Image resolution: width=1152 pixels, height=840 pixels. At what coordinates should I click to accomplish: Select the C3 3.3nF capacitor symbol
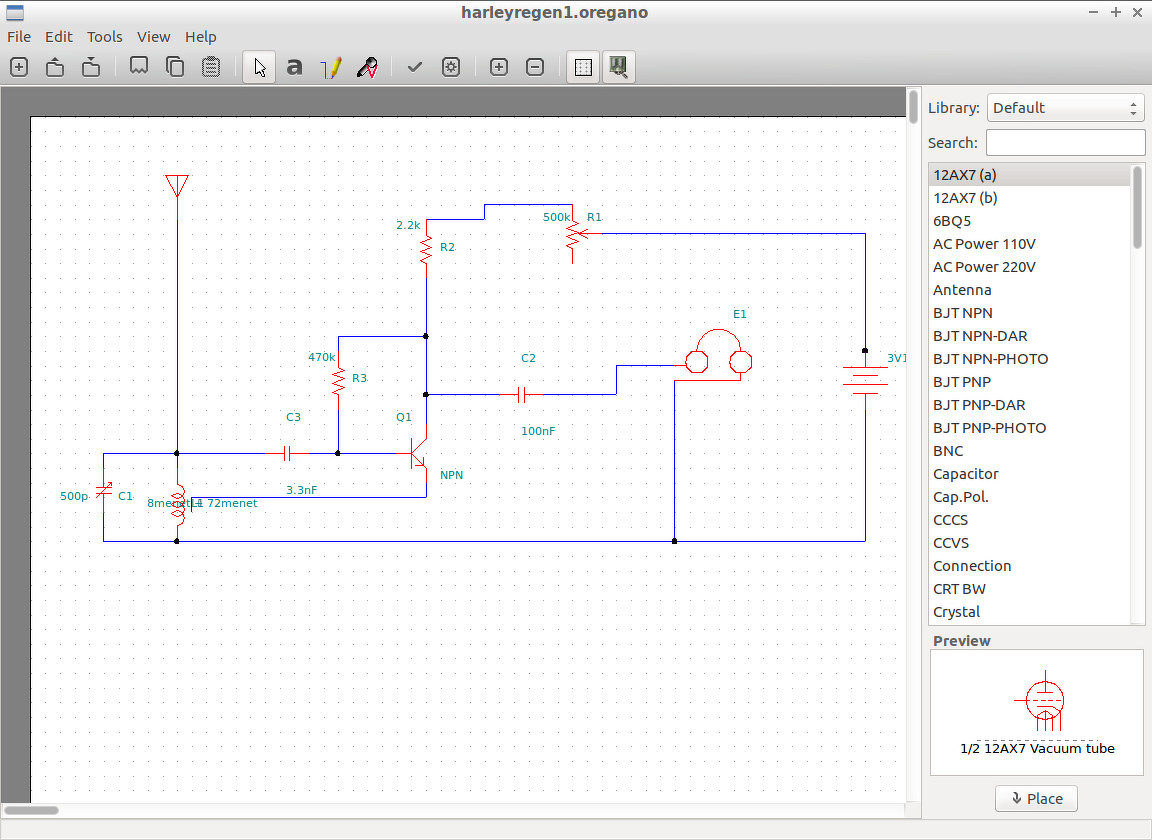287,453
